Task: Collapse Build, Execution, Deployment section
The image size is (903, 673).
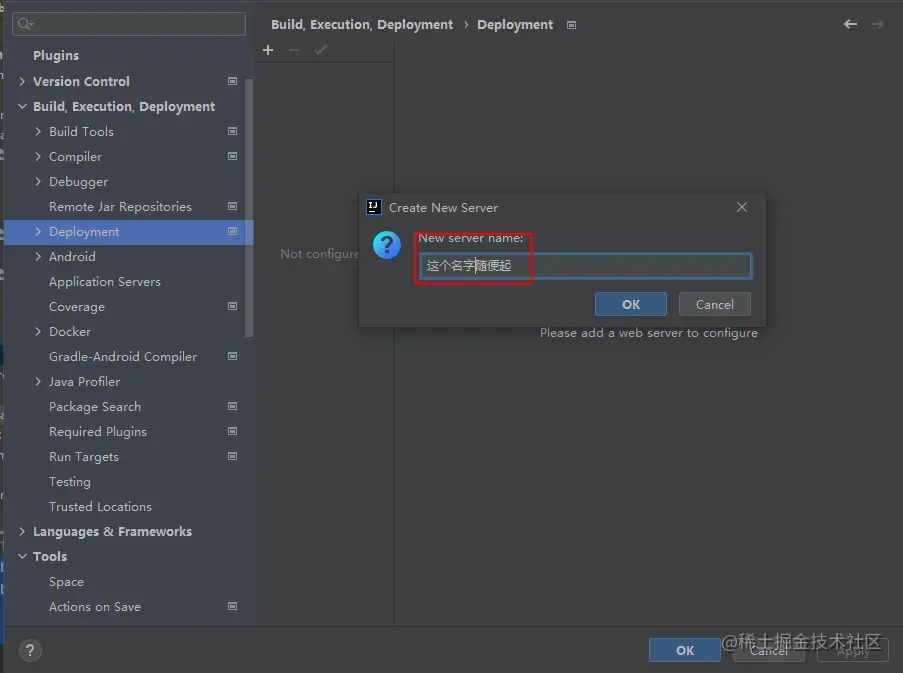Action: pos(22,107)
